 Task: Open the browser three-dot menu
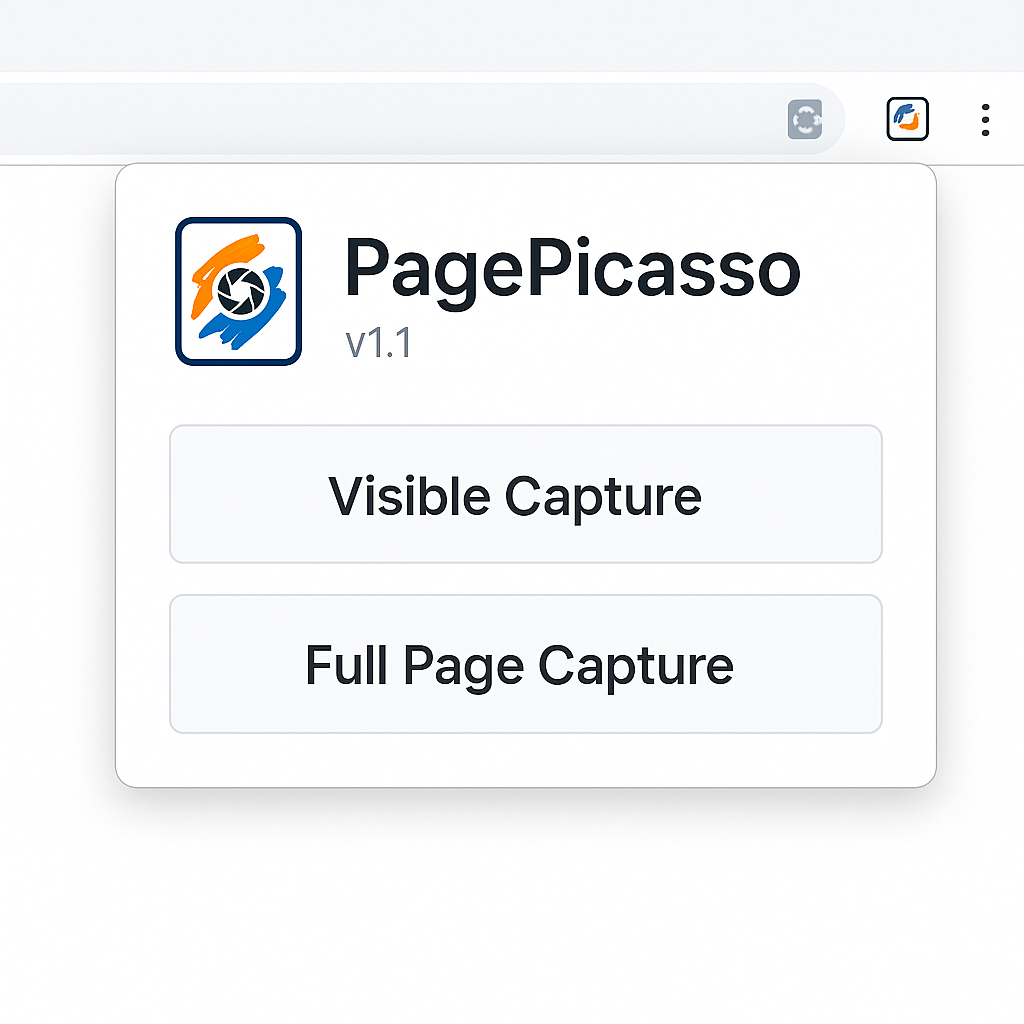pyautogui.click(x=985, y=120)
